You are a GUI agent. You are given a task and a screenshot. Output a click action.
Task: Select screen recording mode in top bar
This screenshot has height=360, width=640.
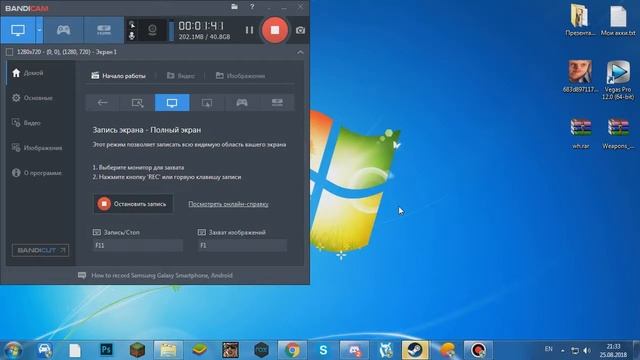click(18, 30)
